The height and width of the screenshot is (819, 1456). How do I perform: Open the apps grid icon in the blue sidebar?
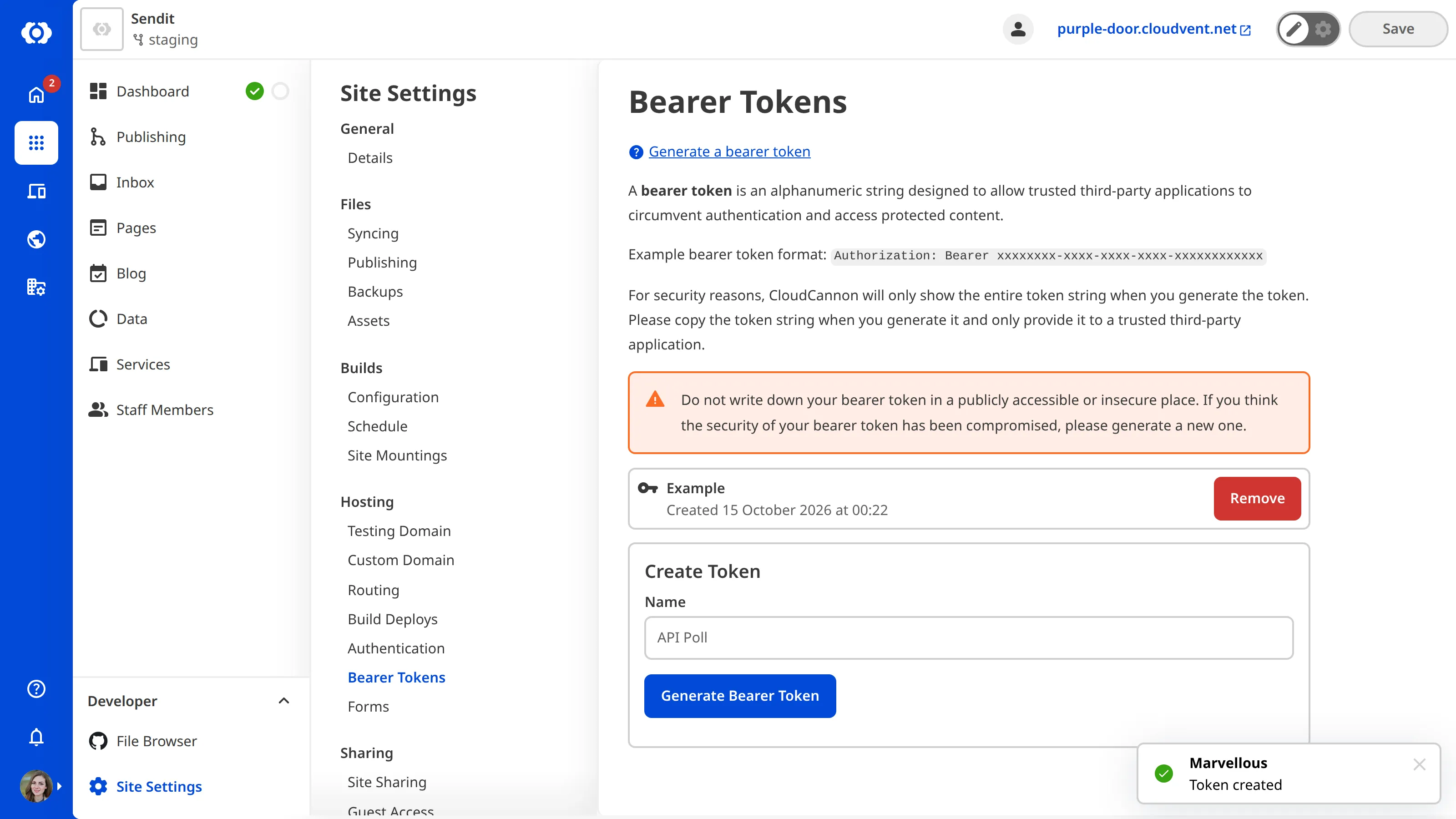click(x=36, y=142)
